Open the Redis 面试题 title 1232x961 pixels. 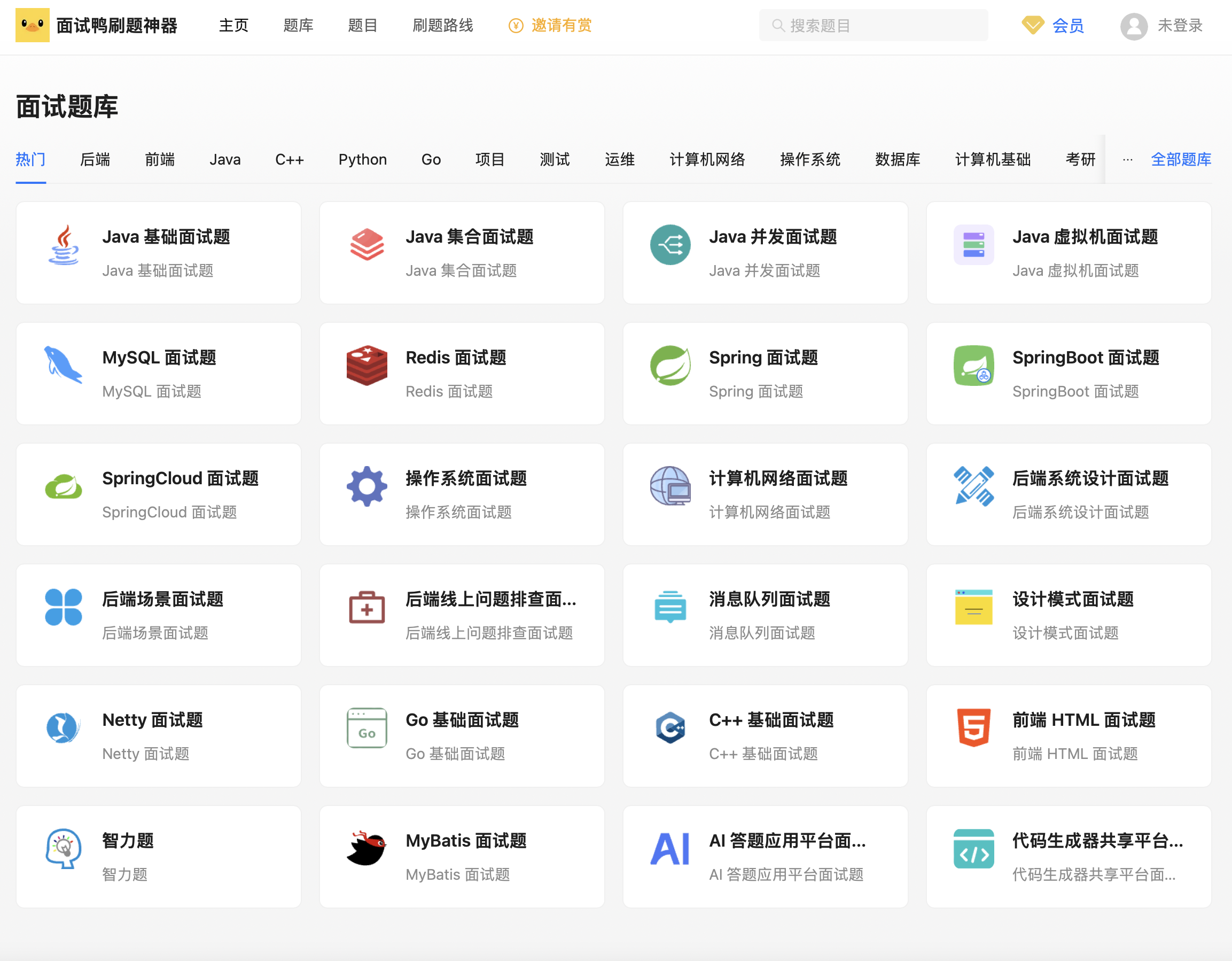click(456, 357)
